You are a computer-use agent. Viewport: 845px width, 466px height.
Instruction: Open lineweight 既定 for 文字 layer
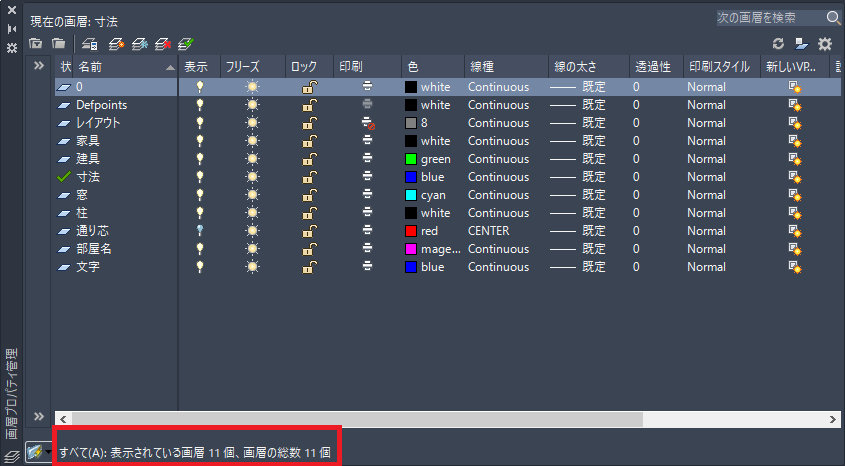click(x=578, y=267)
